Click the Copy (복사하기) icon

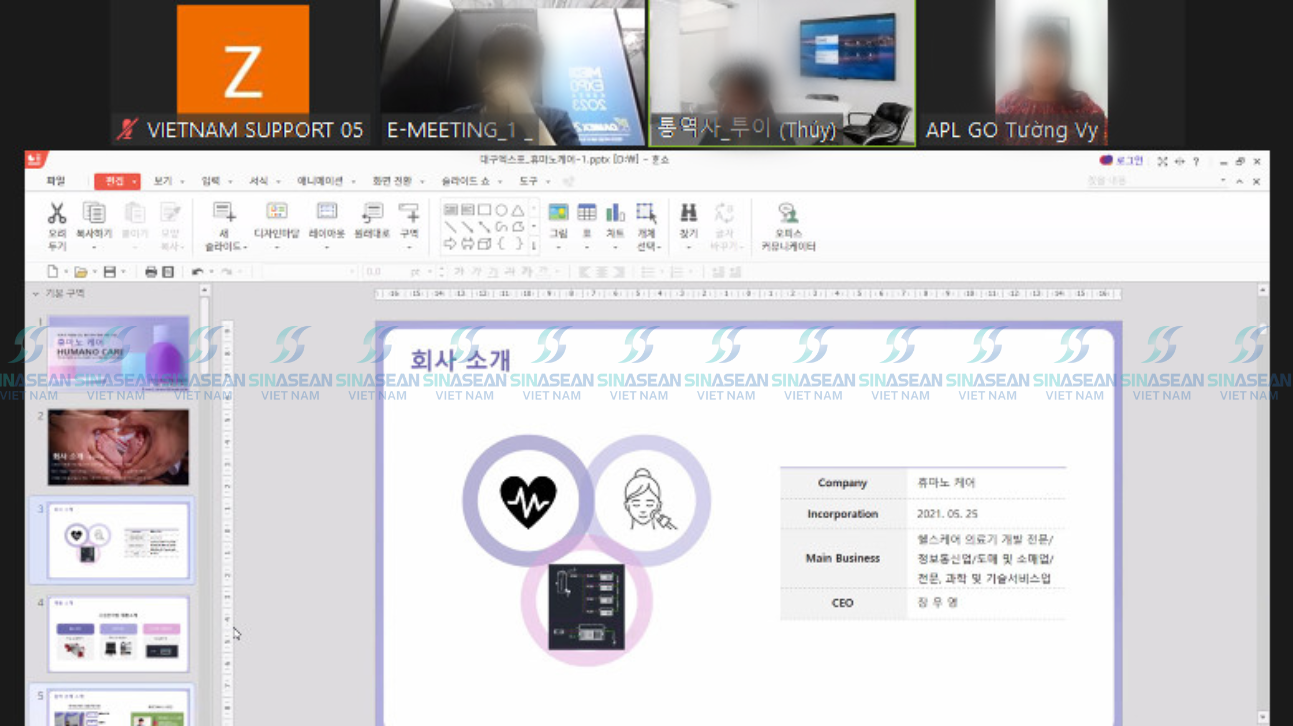(94, 212)
